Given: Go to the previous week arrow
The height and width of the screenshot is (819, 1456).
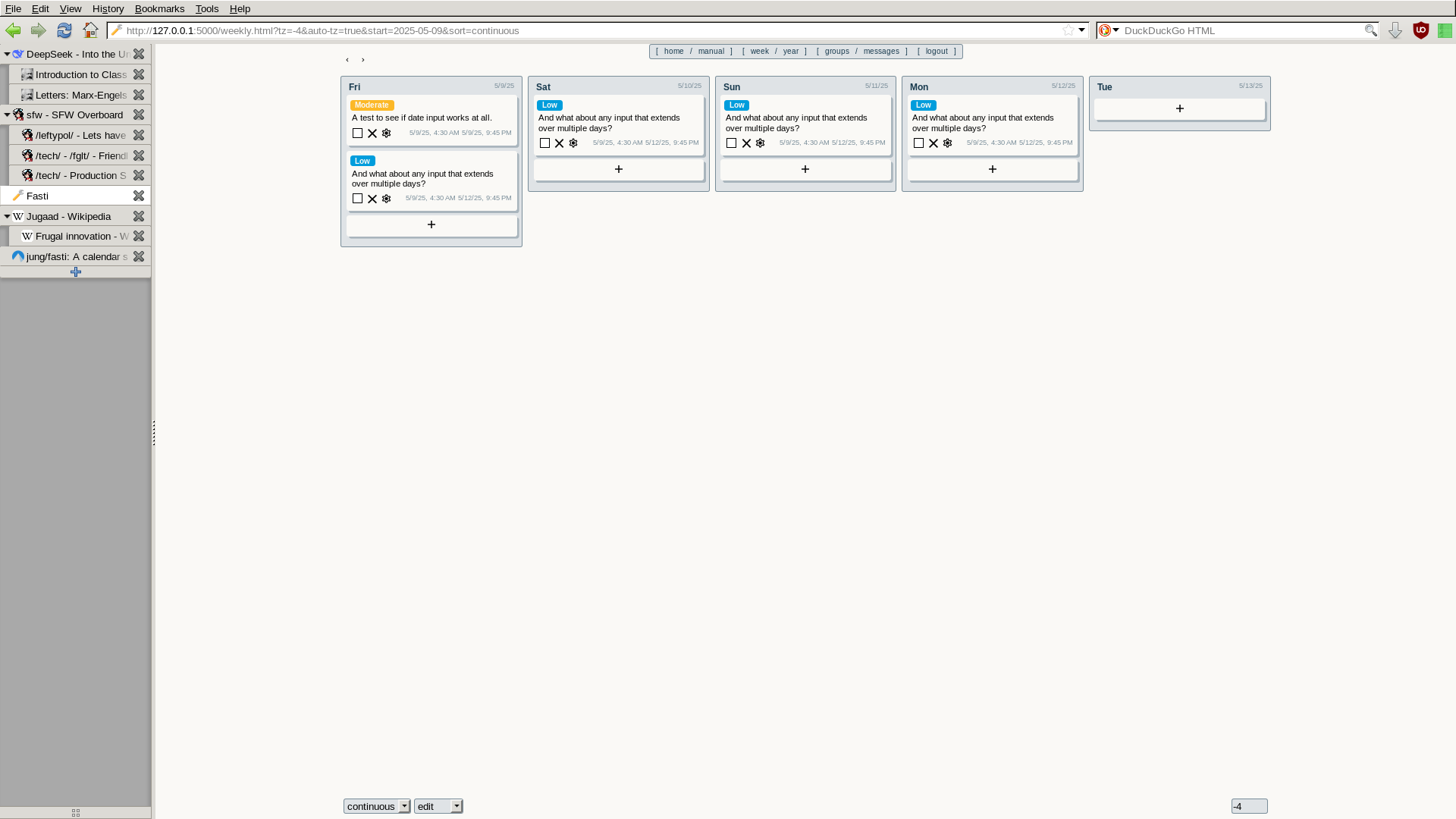Looking at the screenshot, I should [347, 60].
